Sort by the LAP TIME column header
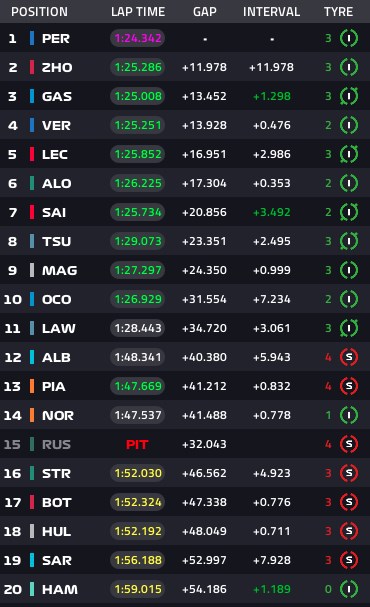 tap(138, 12)
